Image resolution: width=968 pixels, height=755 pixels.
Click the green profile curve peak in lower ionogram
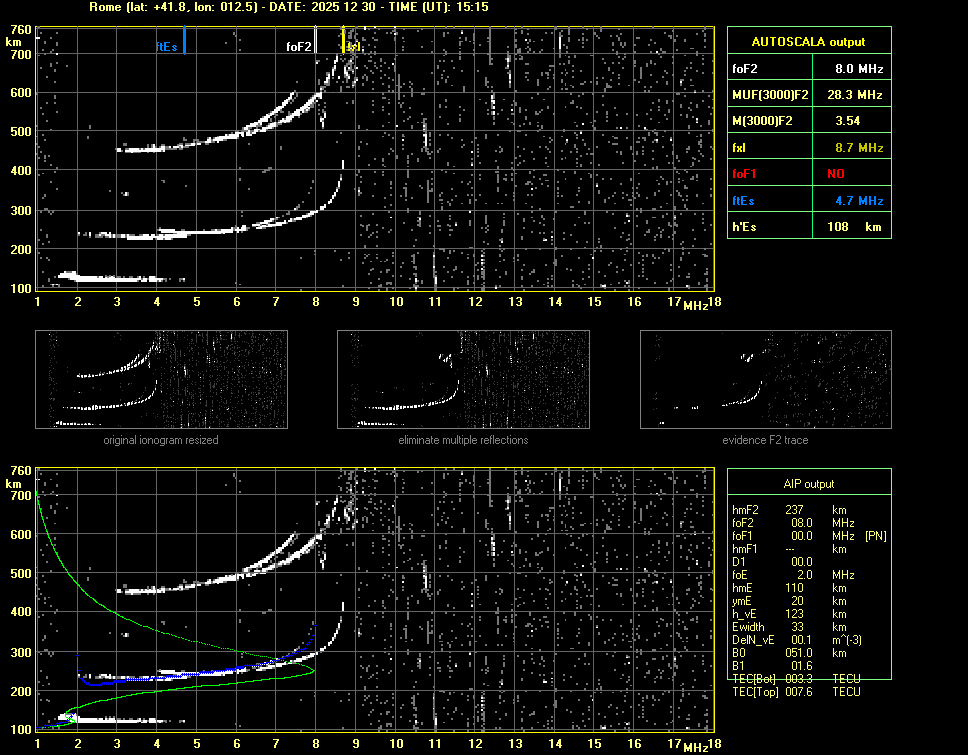[313, 670]
